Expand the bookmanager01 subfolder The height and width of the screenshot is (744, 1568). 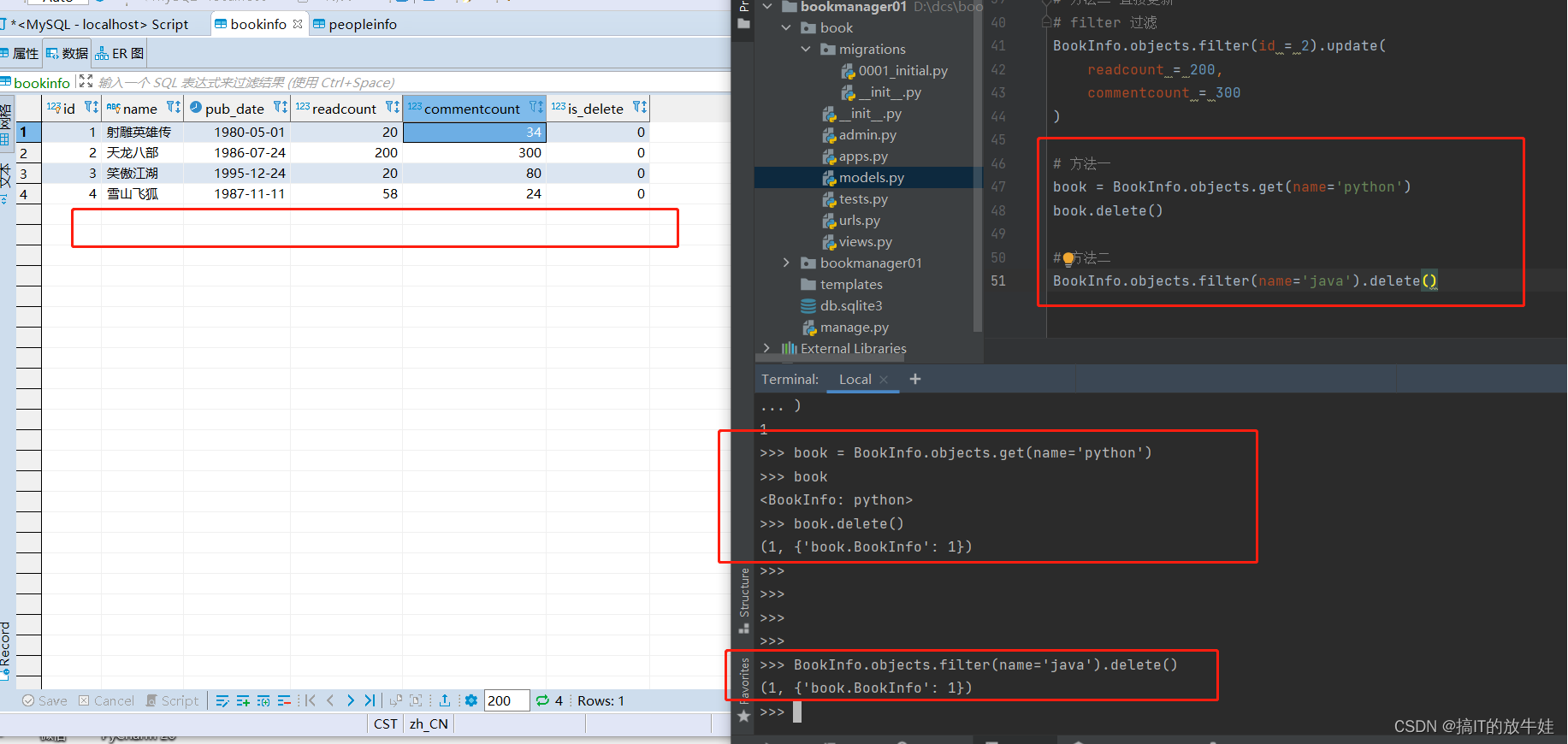(786, 263)
